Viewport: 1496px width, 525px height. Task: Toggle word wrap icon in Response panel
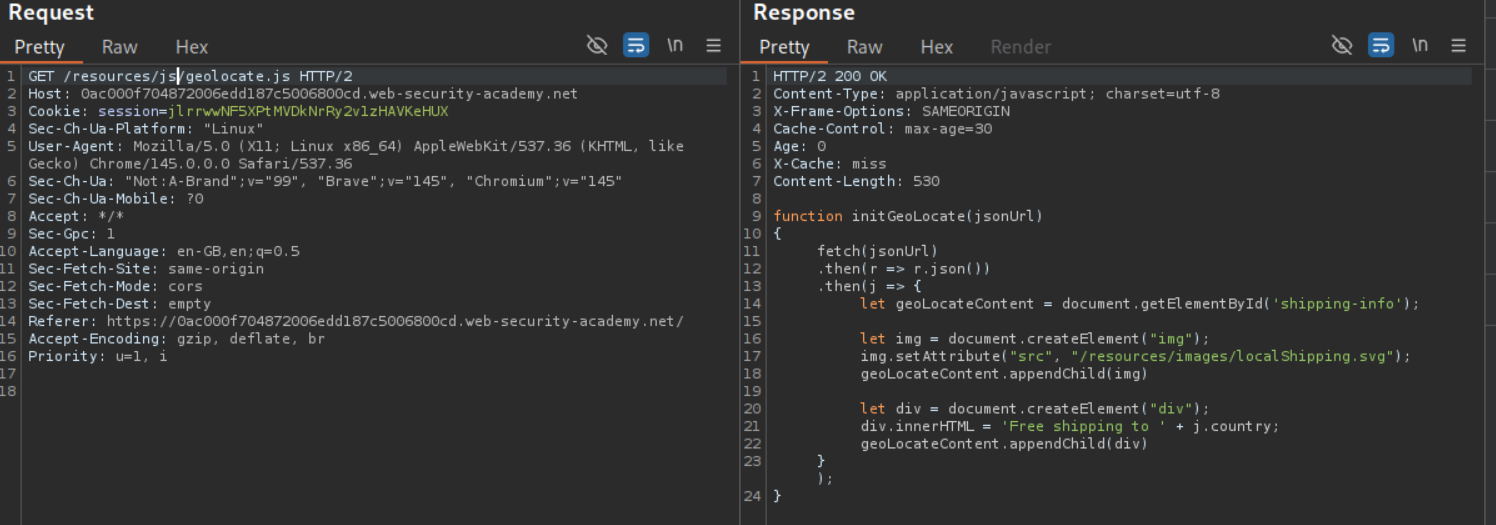pyautogui.click(x=1381, y=45)
